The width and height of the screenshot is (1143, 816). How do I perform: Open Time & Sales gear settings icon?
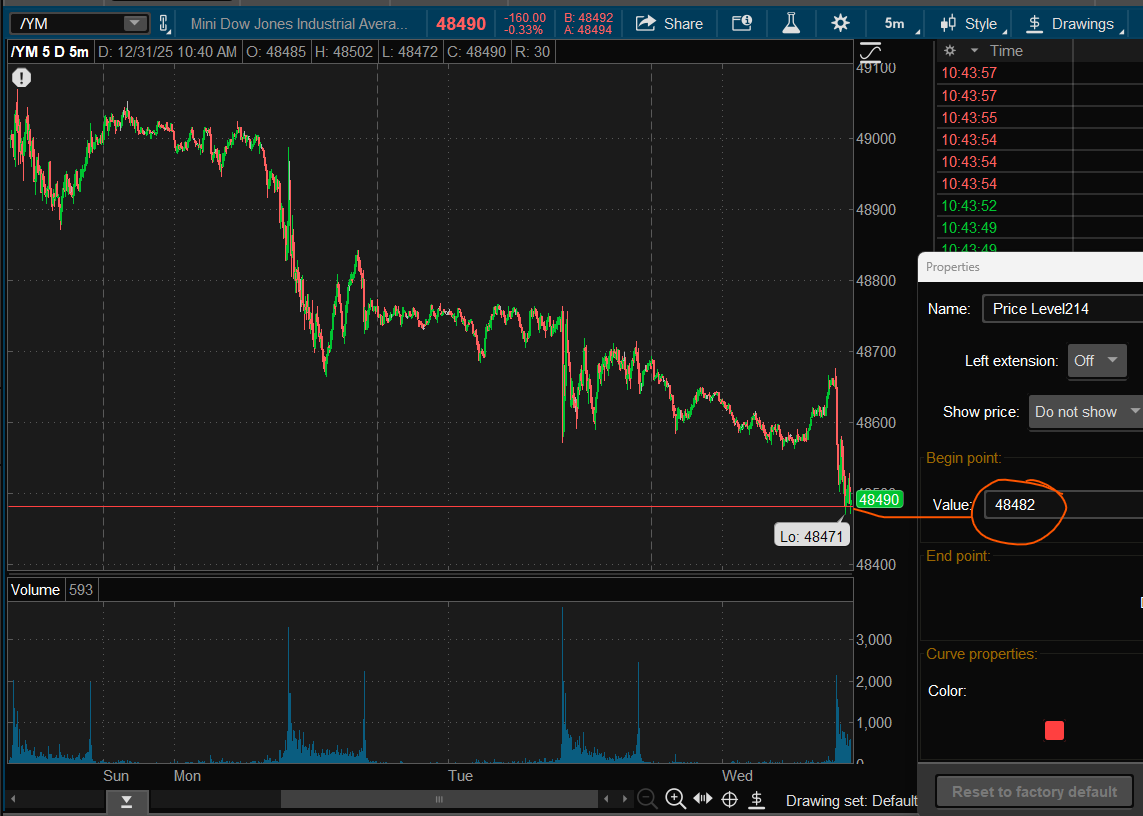point(949,51)
